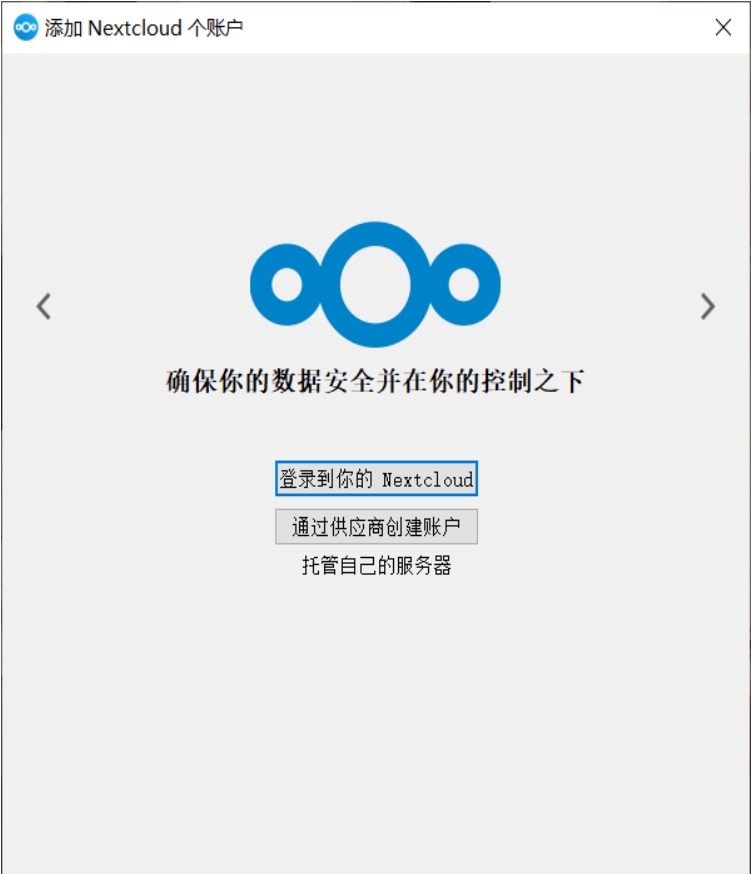The width and height of the screenshot is (751, 874).
Task: Click the 添加 Nextcloud 个账户 window title
Action: 144,28
